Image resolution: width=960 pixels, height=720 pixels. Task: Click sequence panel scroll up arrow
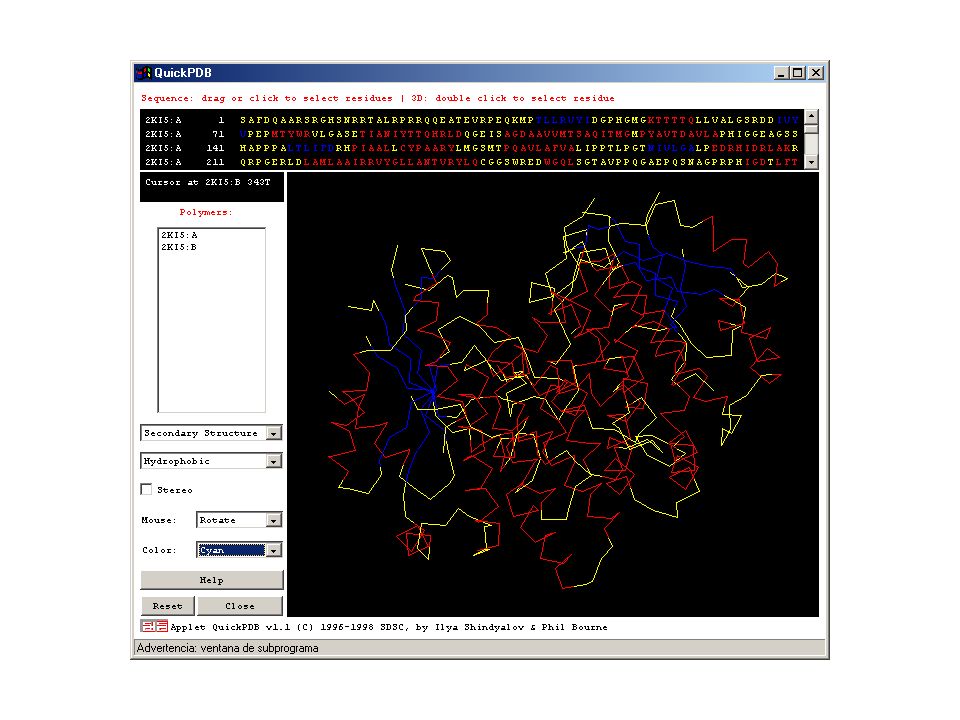click(x=811, y=116)
